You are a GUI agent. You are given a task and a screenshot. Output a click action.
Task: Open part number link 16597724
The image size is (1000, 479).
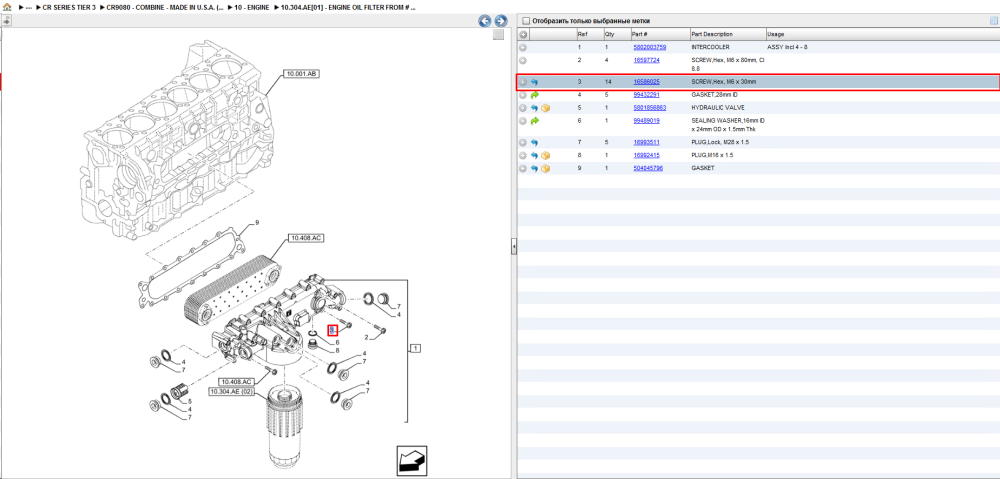pos(646,61)
